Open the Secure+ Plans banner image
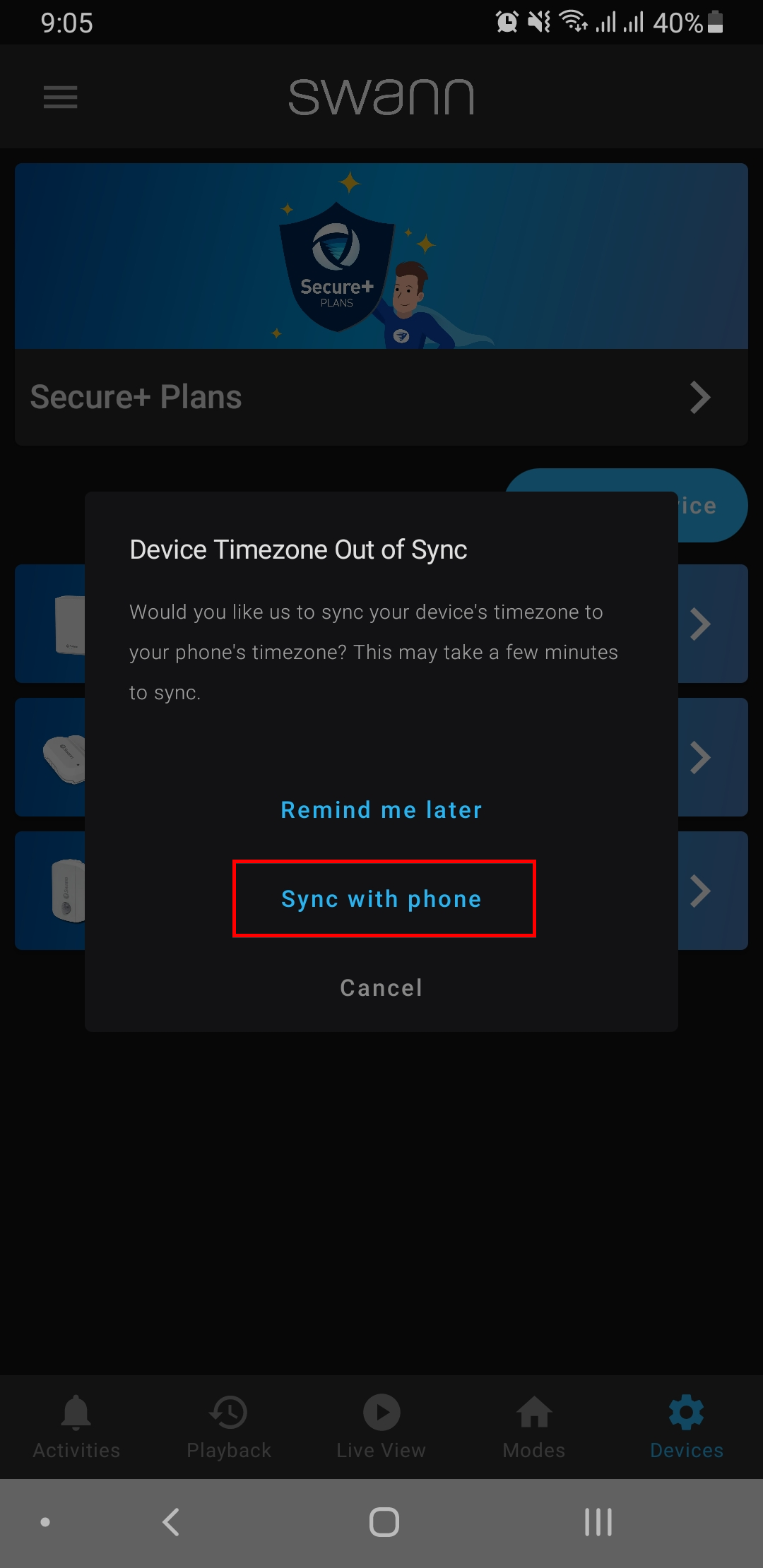Image resolution: width=763 pixels, height=1568 pixels. click(381, 256)
